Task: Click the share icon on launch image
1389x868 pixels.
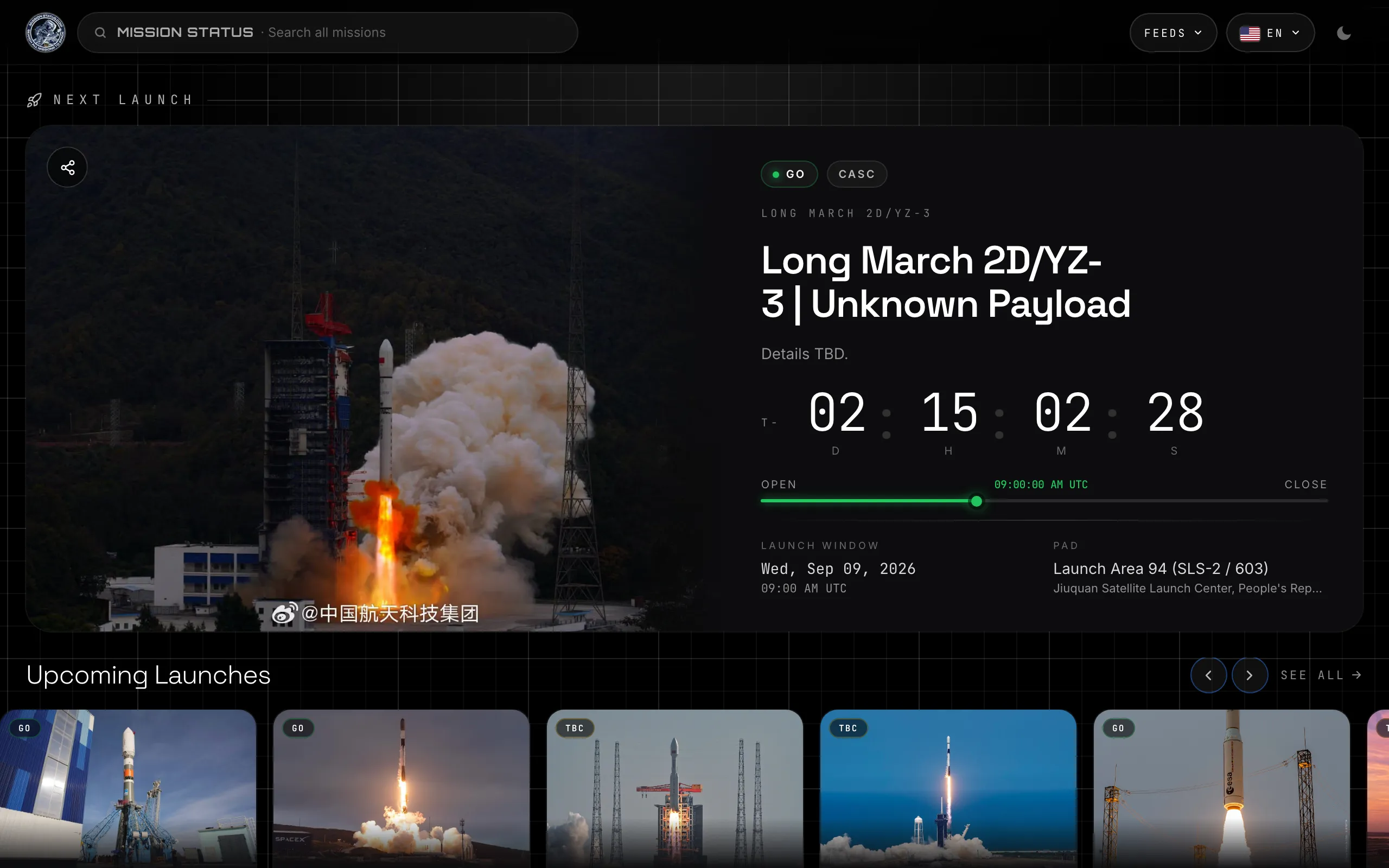Action: coord(68,167)
